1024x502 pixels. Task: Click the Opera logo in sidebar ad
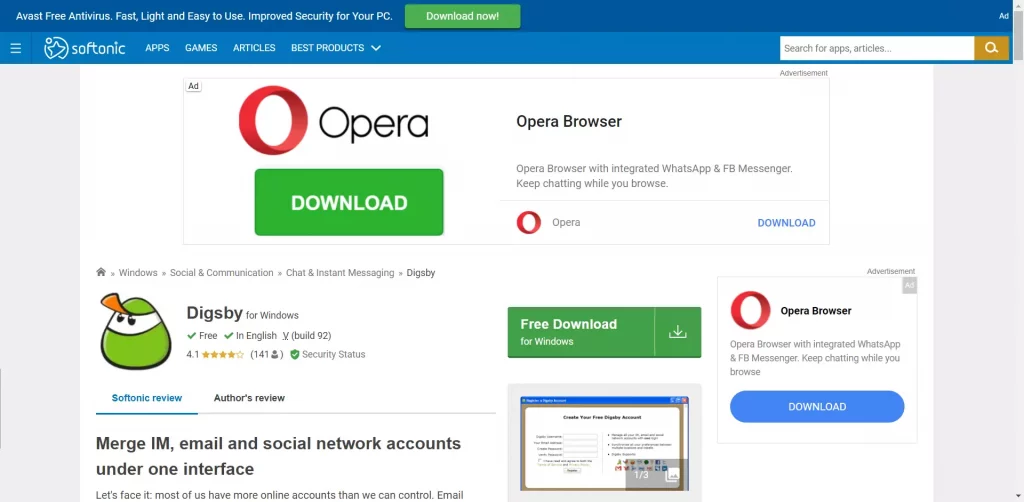pos(750,310)
